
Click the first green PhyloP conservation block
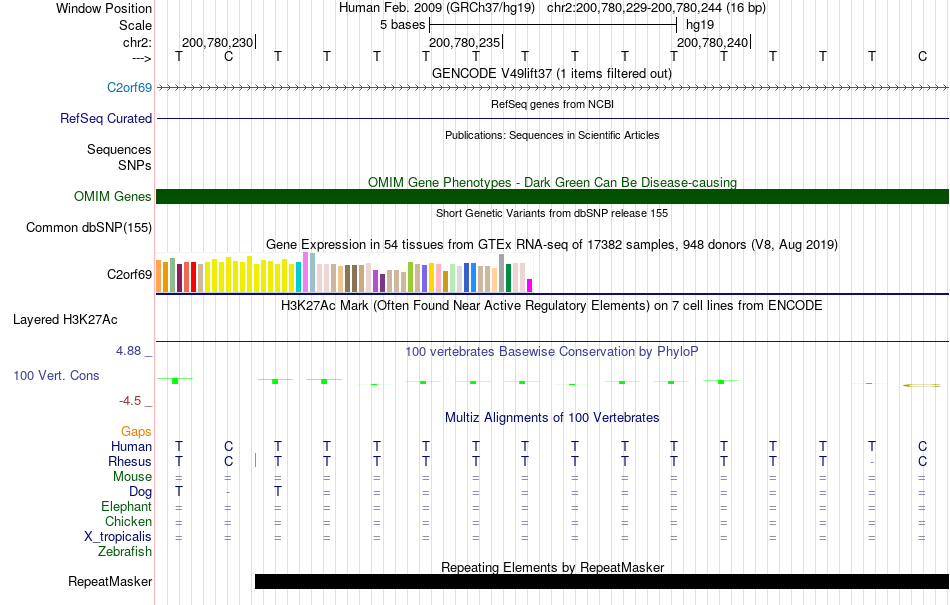[175, 380]
